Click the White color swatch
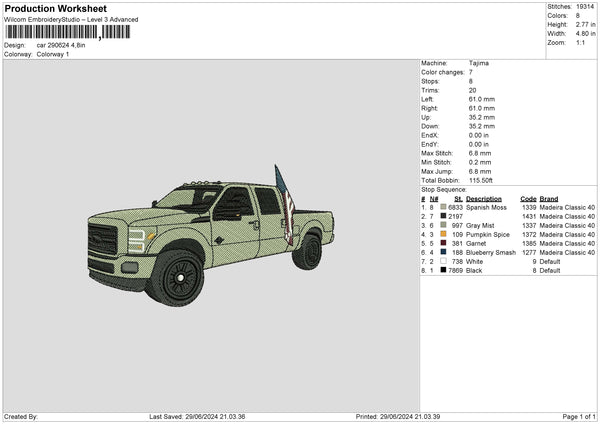600x424 pixels. [x=443, y=261]
